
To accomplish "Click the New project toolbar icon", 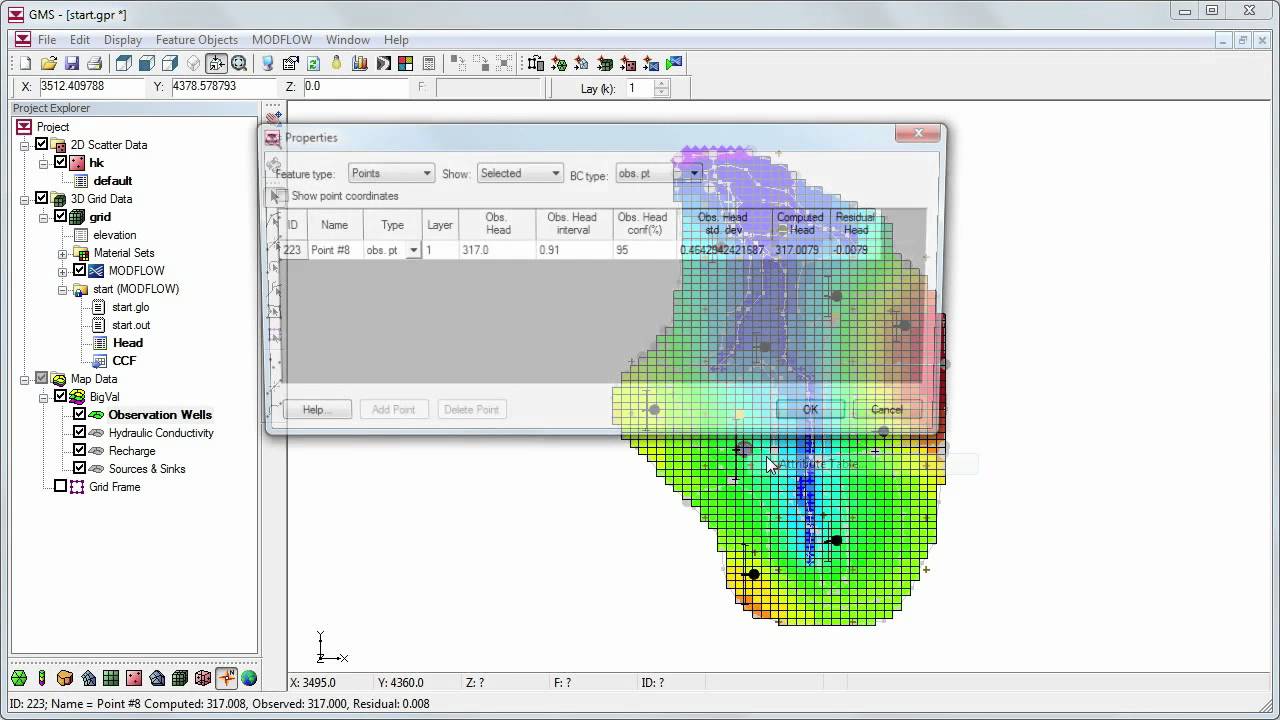I will (x=25, y=63).
